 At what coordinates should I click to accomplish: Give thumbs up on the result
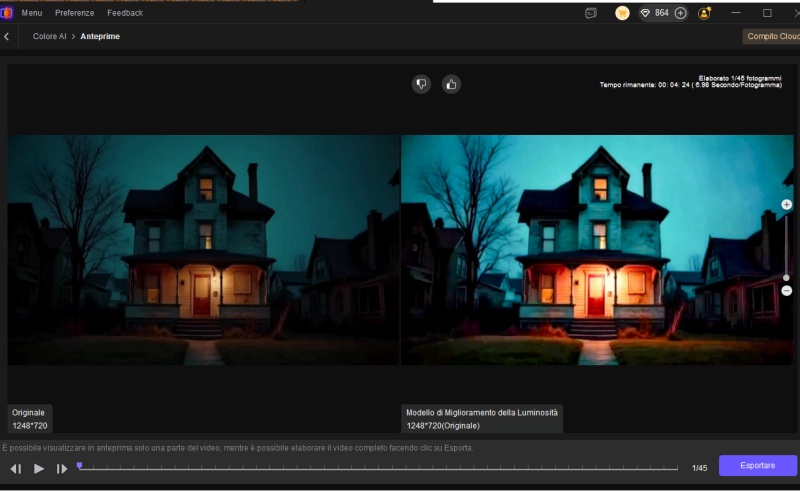(x=452, y=84)
